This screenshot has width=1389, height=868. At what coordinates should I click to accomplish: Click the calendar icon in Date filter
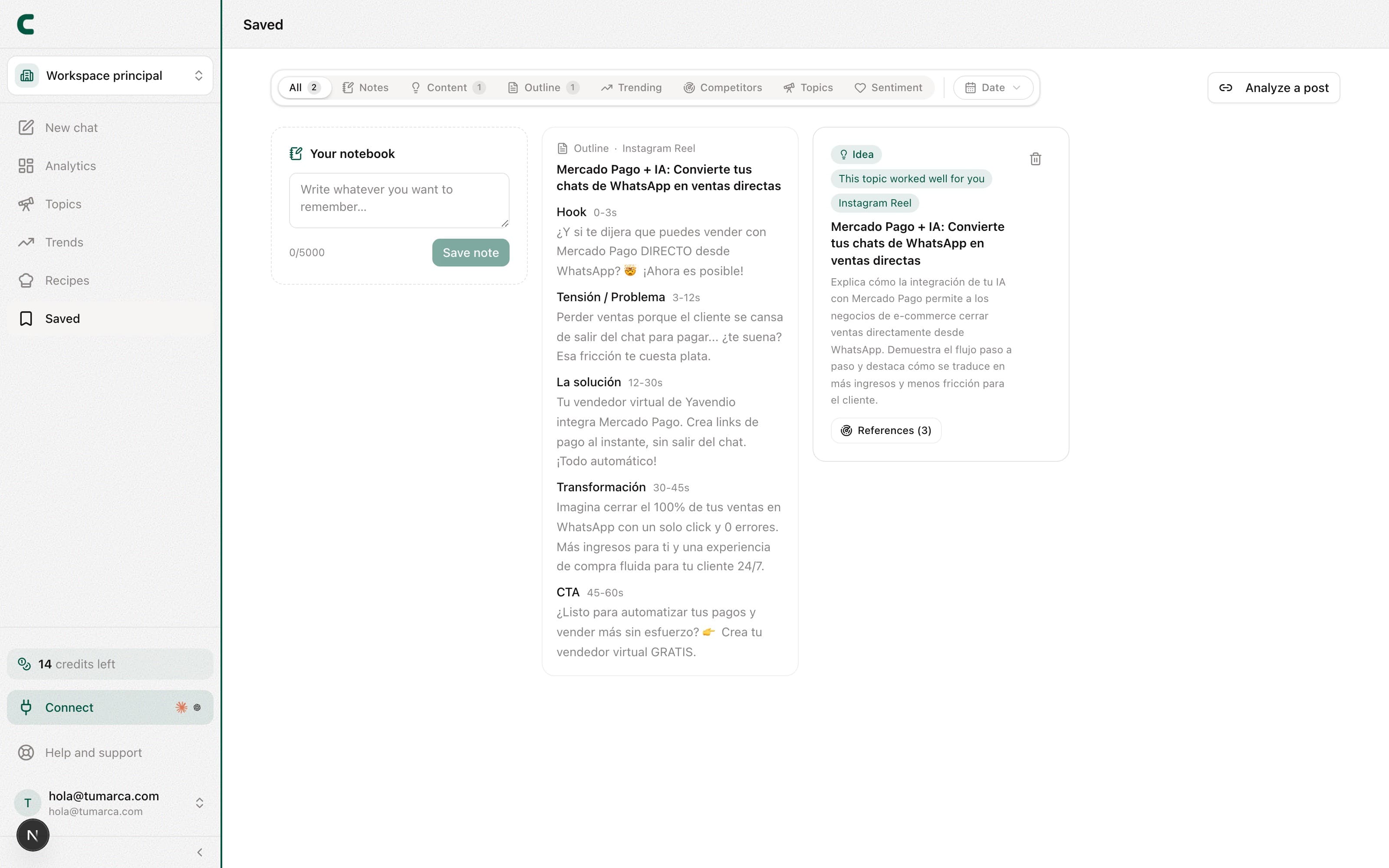(x=970, y=88)
